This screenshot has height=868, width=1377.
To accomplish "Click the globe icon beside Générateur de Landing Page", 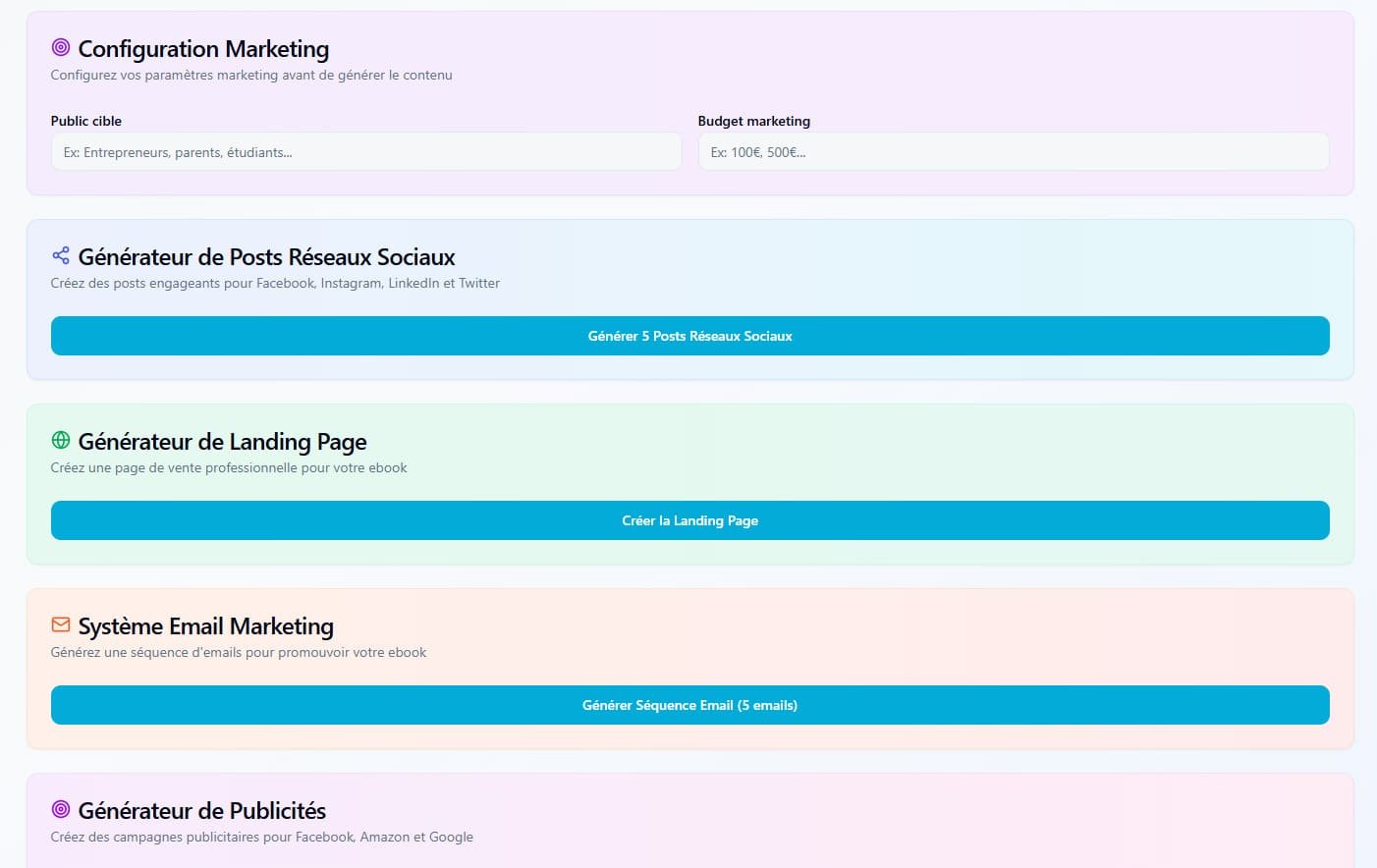I will pyautogui.click(x=61, y=440).
